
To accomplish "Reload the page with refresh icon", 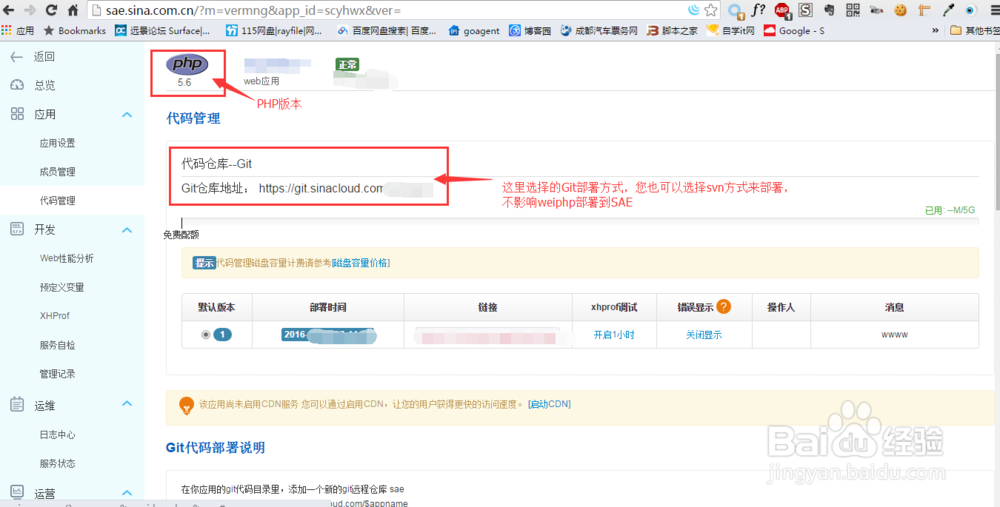I will (x=52, y=10).
